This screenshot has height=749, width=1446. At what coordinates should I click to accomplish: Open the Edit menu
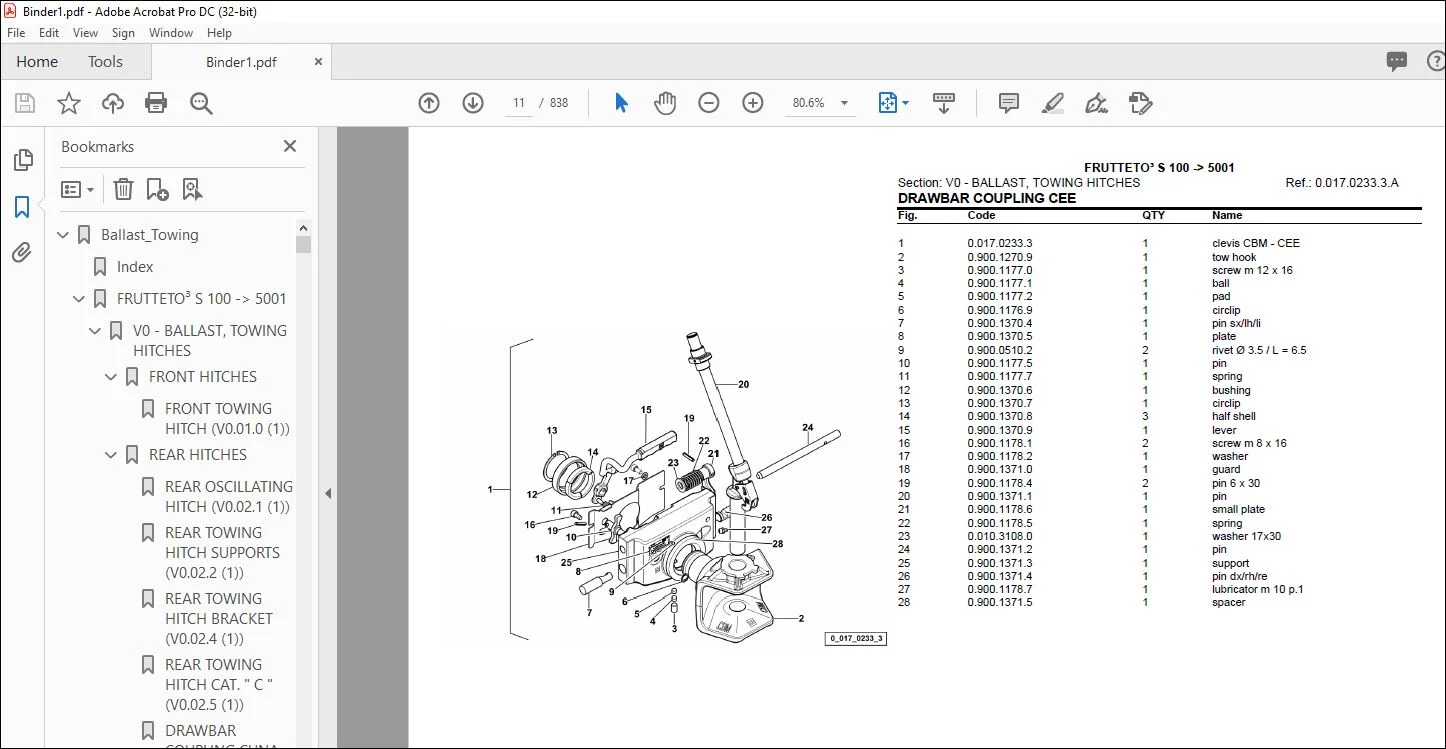point(49,33)
